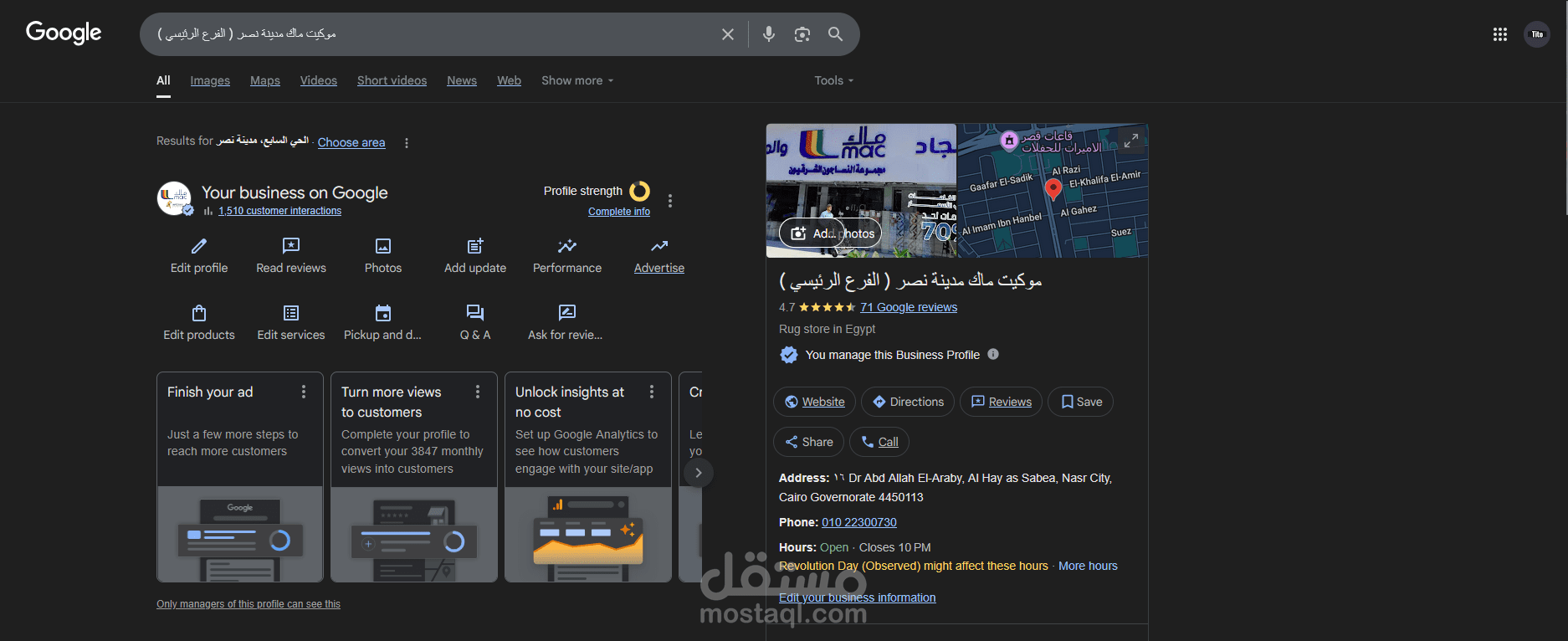Open Unlock insights at no cost card
The width and height of the screenshot is (1568, 641).
click(x=588, y=477)
